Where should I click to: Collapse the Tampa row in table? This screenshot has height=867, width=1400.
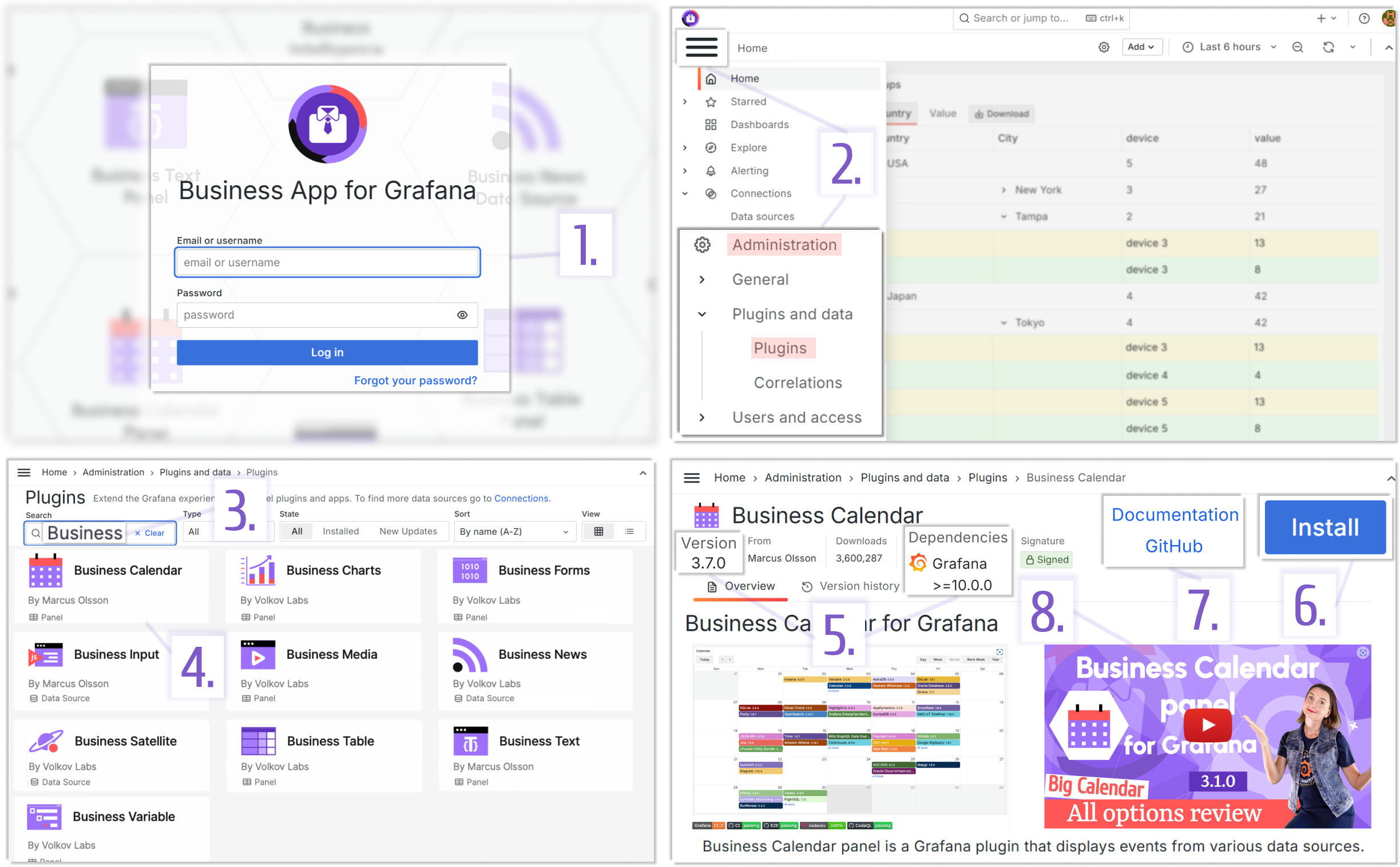(x=1003, y=217)
